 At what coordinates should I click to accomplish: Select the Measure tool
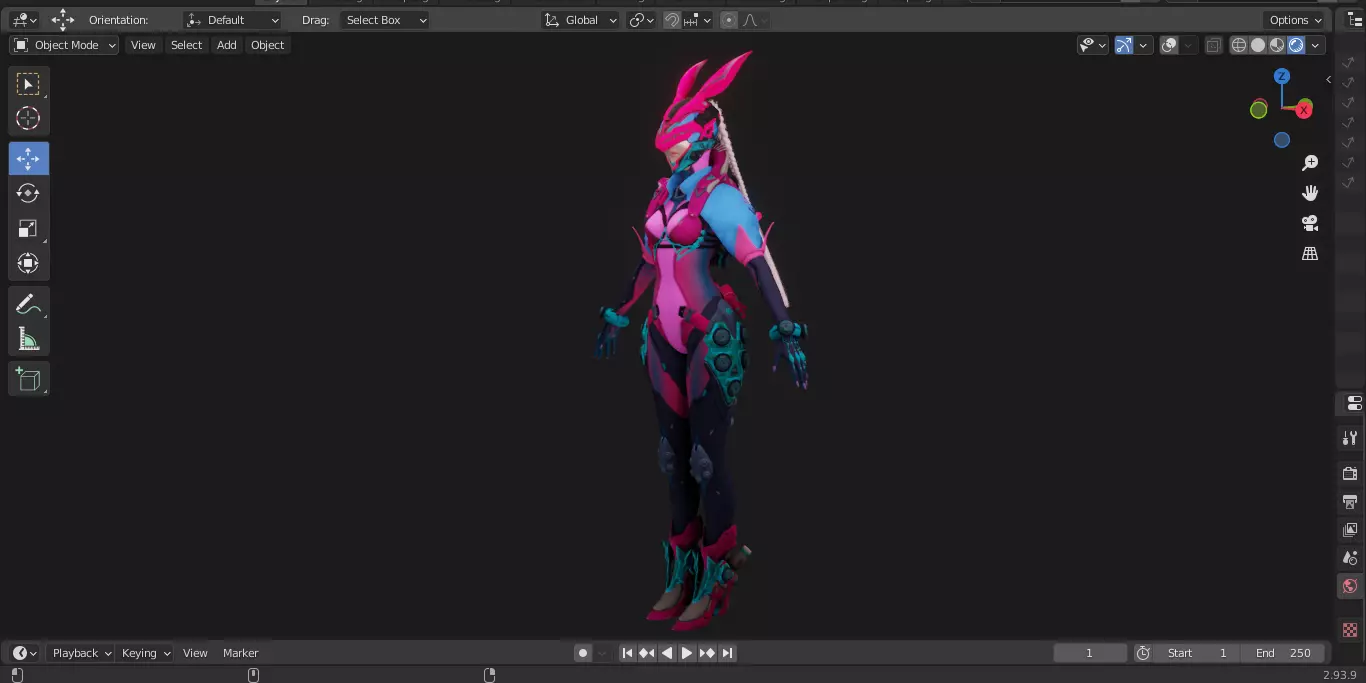pyautogui.click(x=28, y=339)
